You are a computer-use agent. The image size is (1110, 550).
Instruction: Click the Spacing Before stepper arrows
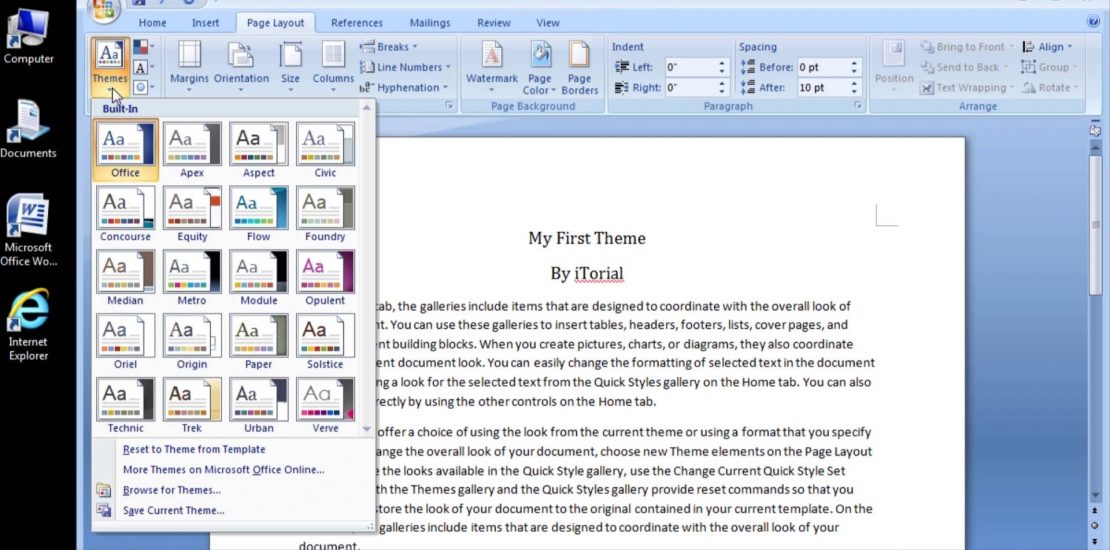[x=854, y=67]
